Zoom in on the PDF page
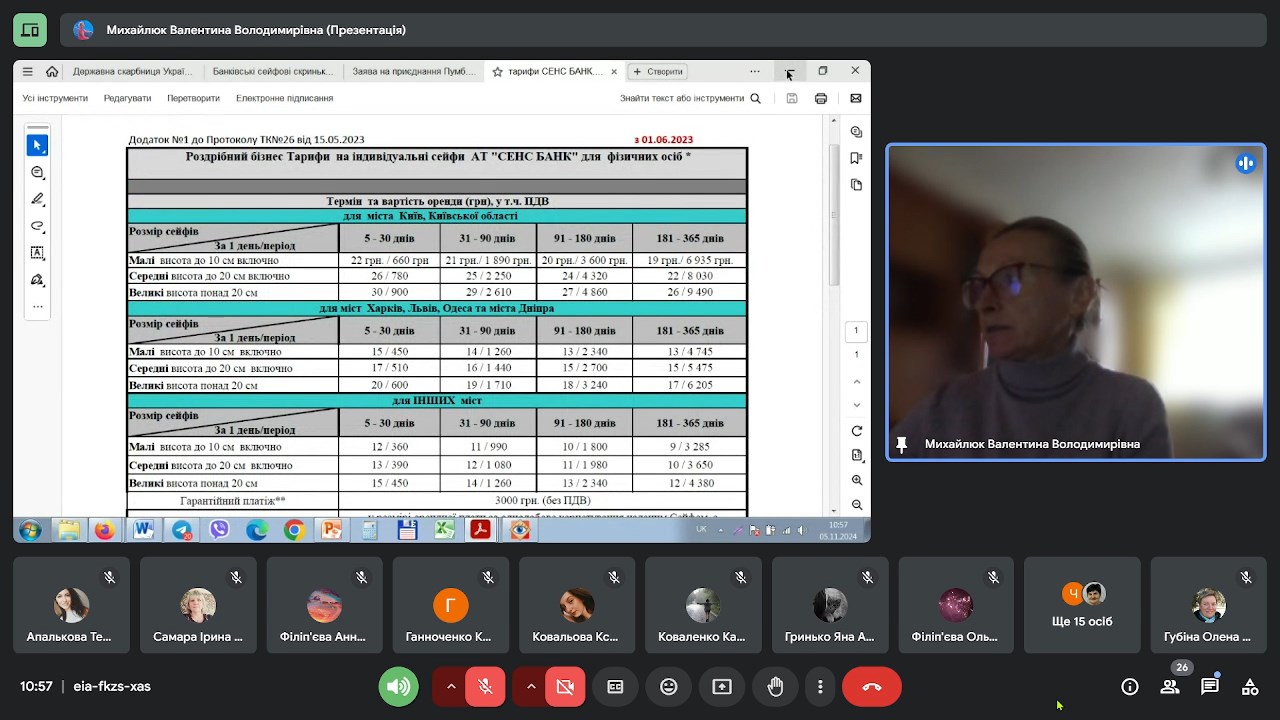The width and height of the screenshot is (1280, 720). pyautogui.click(x=857, y=480)
